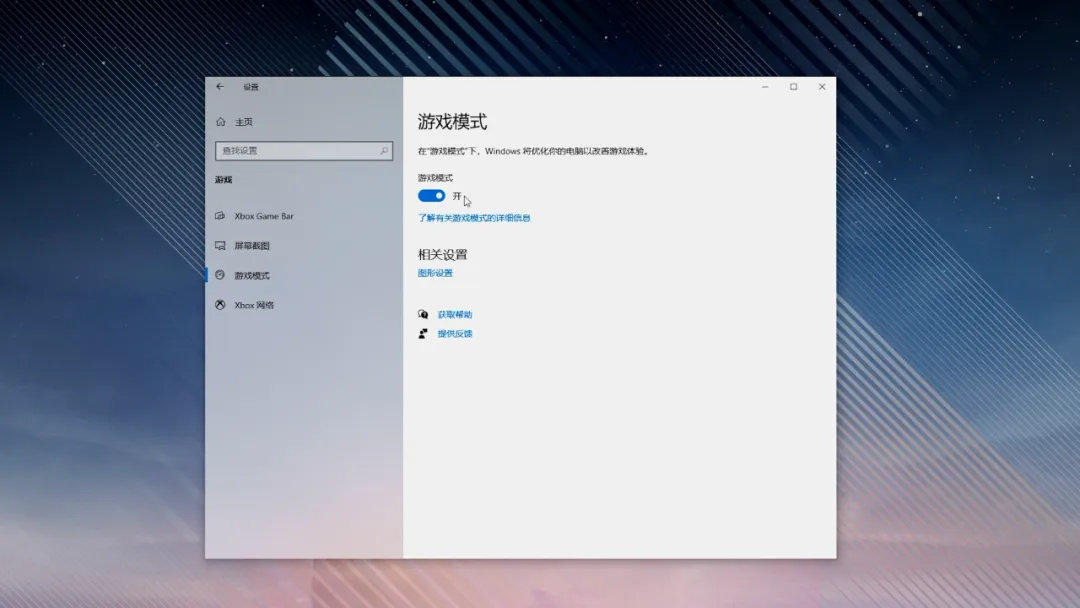Click the 开 toggle for Game Mode

coord(431,195)
